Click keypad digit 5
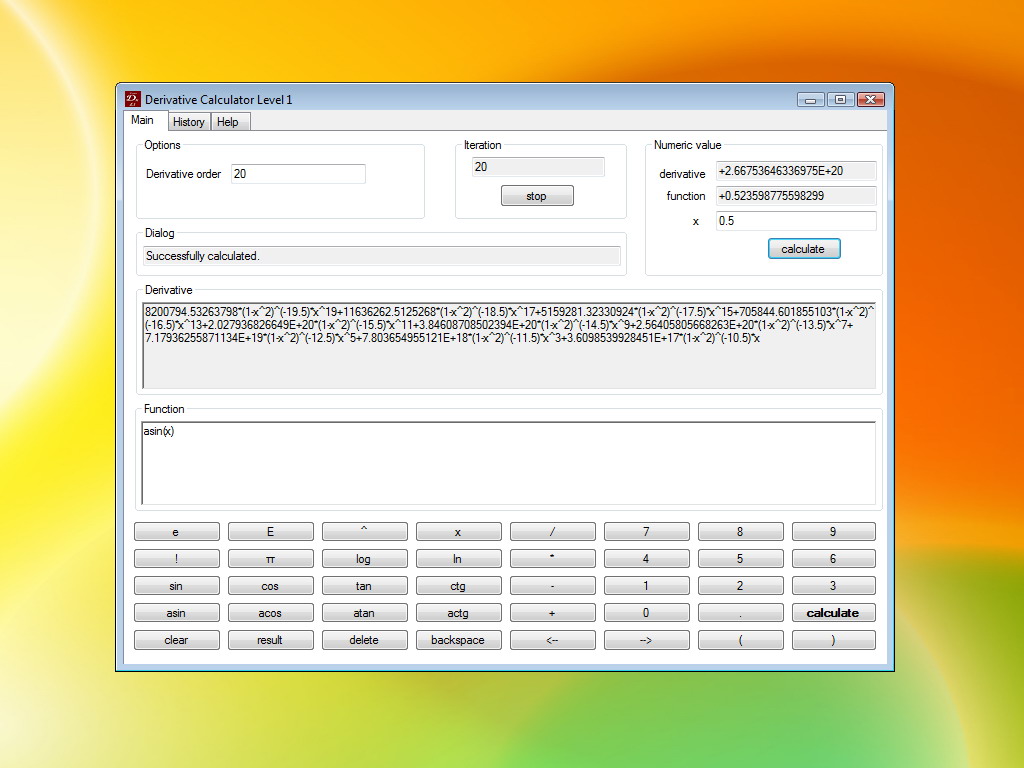 (741, 559)
